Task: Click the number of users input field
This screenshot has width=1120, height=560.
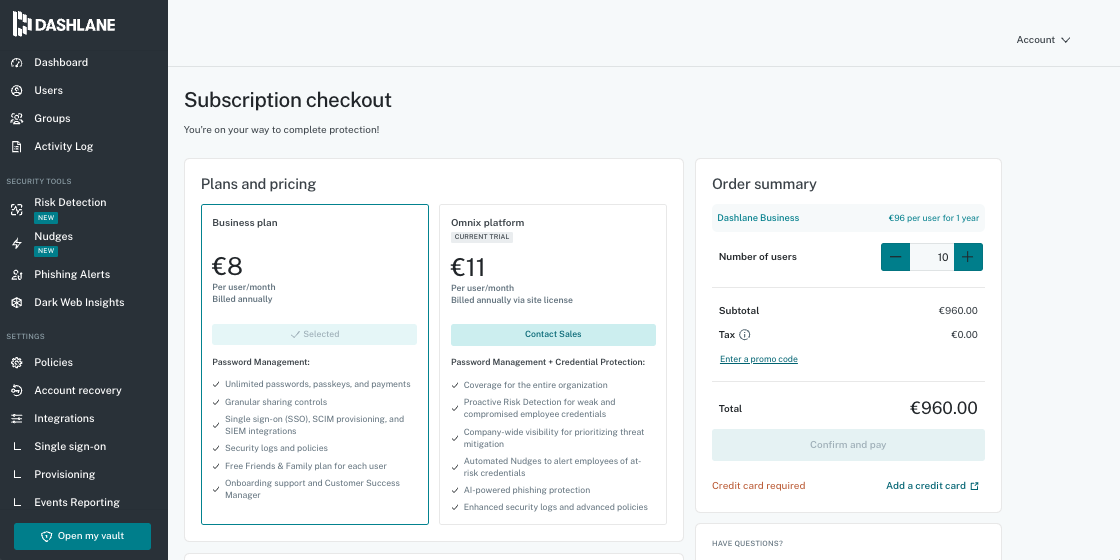Action: [x=932, y=257]
